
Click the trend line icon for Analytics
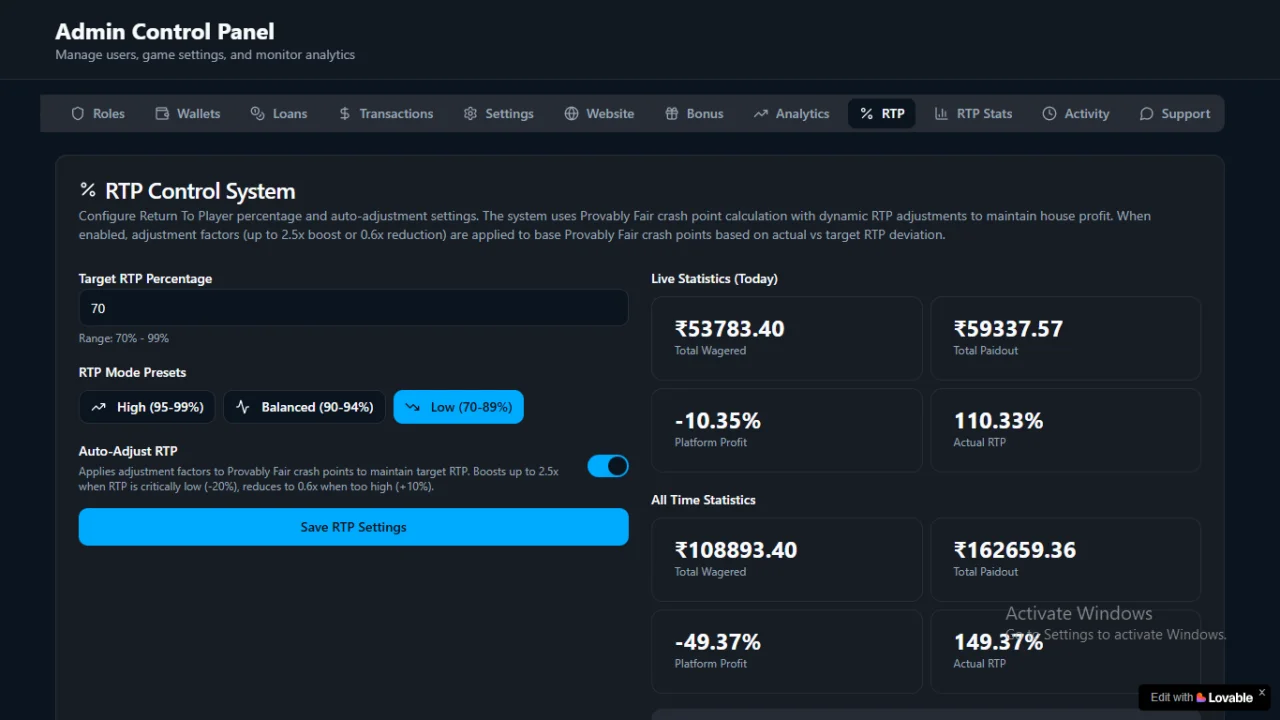[x=761, y=114]
